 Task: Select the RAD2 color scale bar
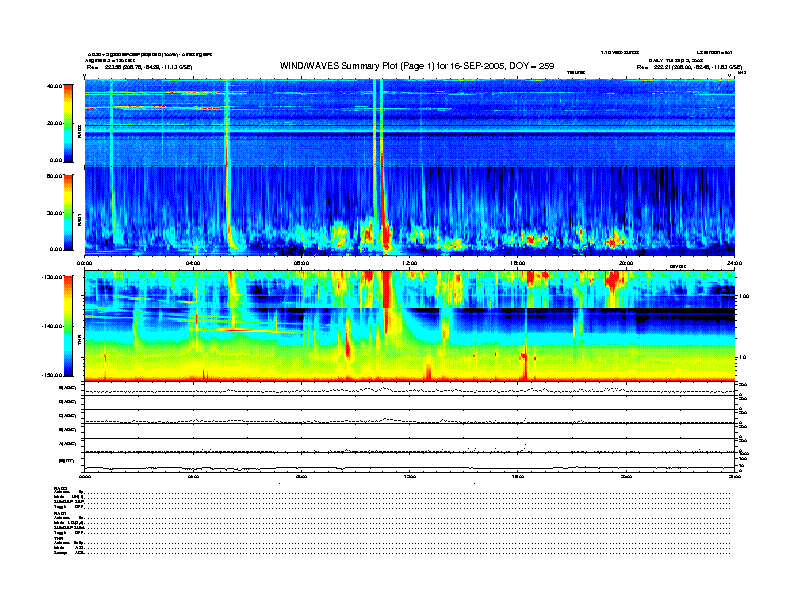click(68, 123)
